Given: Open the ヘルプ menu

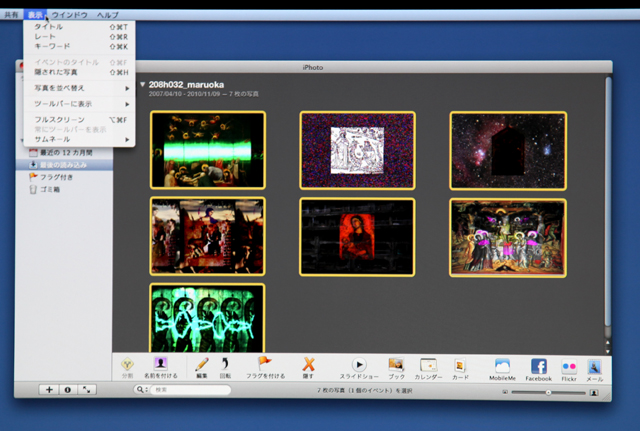Looking at the screenshot, I should point(108,15).
